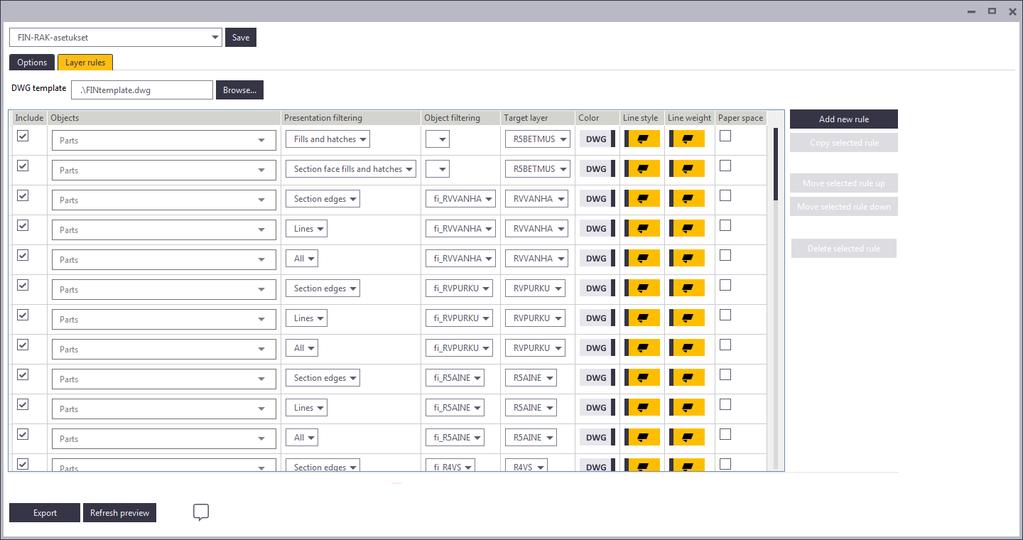Open line weight for All fi_R5AINE row
The width and height of the screenshot is (1023, 540).
pos(687,438)
